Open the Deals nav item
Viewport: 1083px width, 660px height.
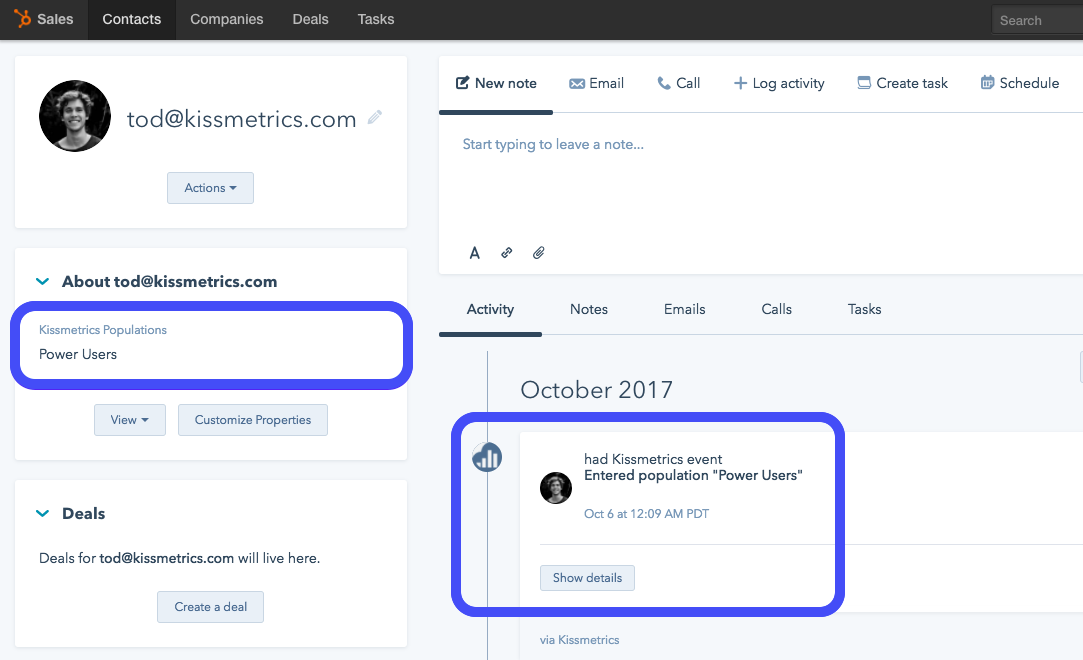(x=310, y=19)
